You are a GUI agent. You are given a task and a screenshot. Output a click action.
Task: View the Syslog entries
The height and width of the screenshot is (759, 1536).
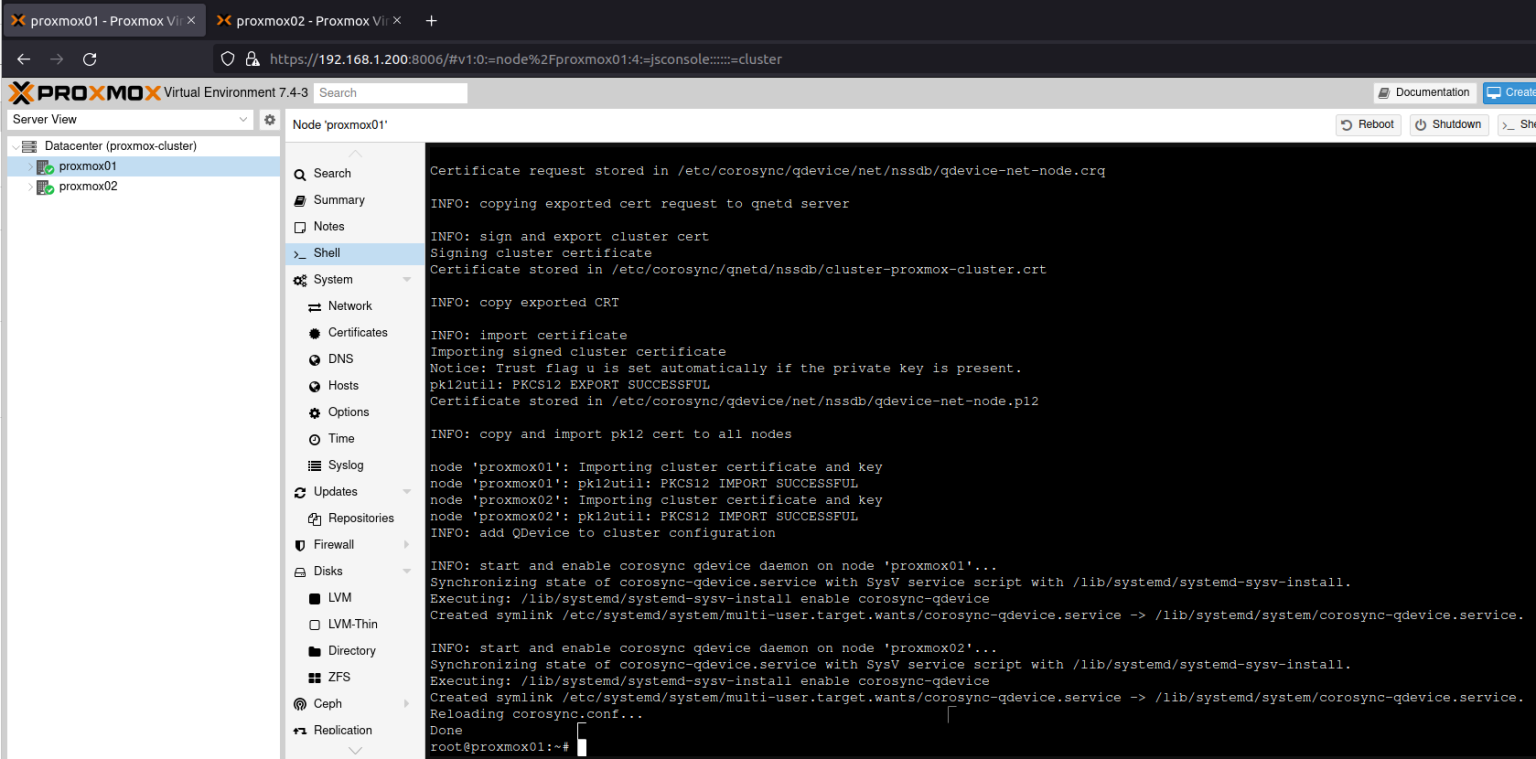(345, 464)
